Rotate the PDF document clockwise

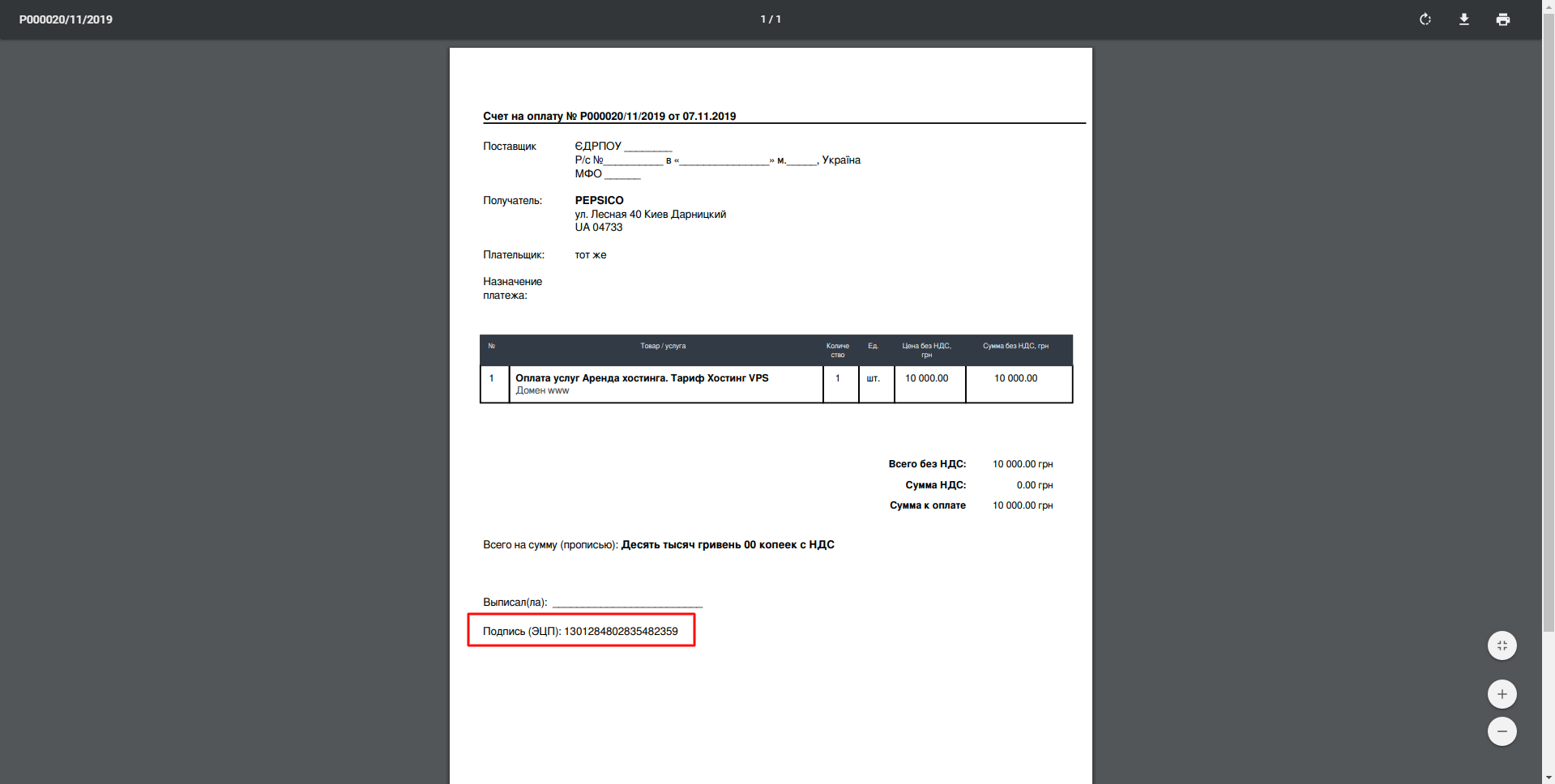[x=1425, y=19]
